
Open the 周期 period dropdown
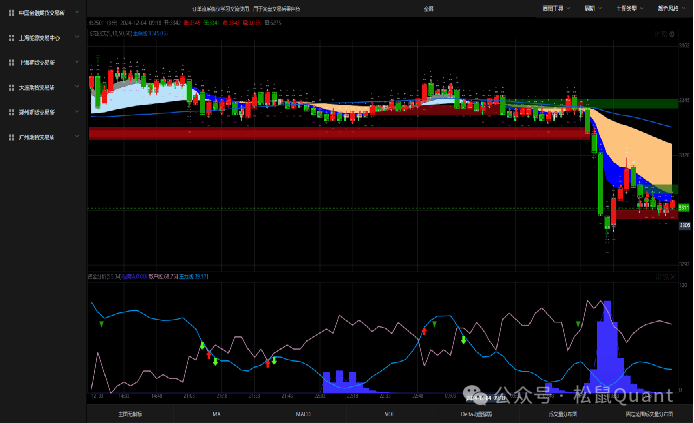pos(592,7)
